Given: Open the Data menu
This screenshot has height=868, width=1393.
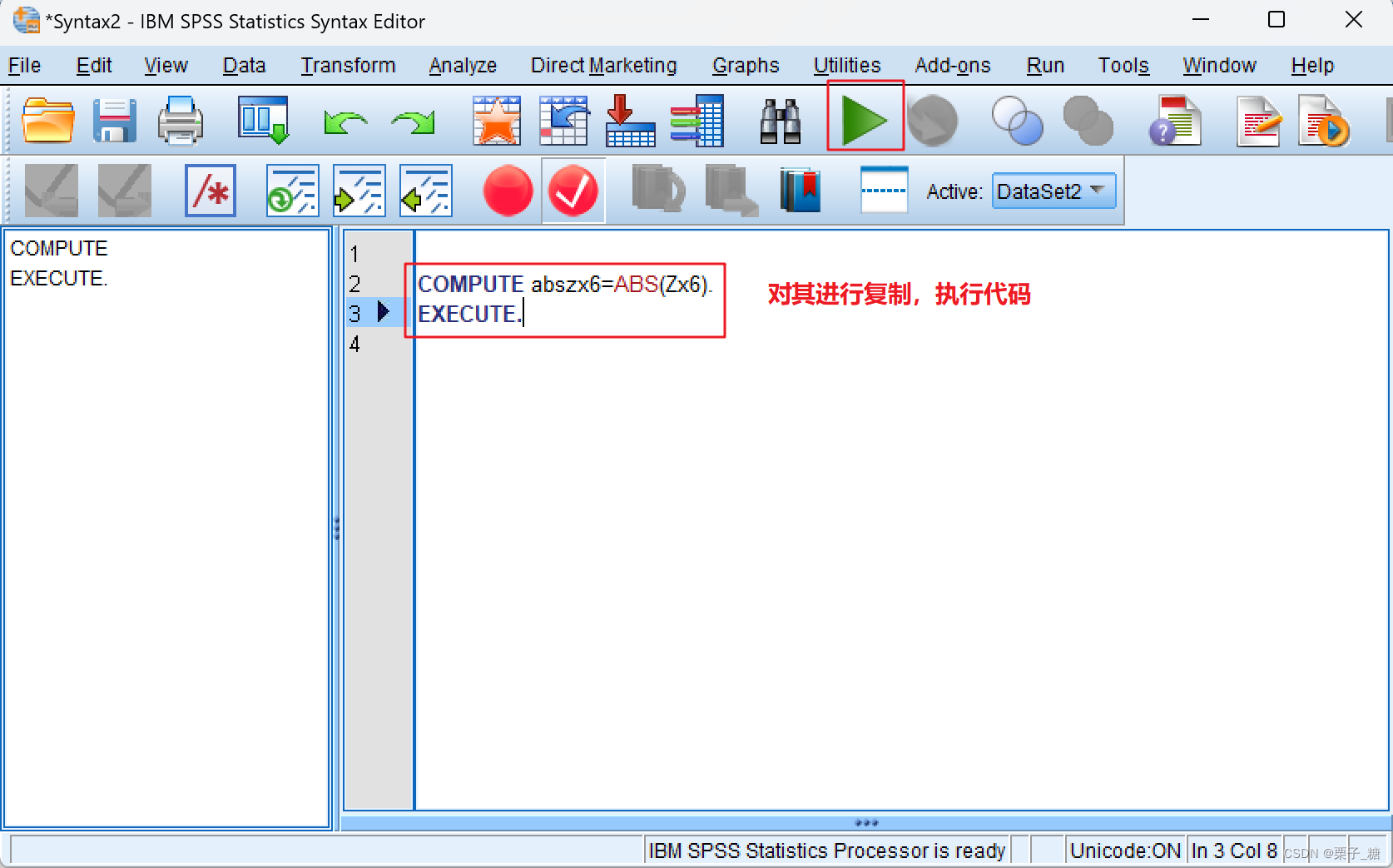Looking at the screenshot, I should pos(244,66).
